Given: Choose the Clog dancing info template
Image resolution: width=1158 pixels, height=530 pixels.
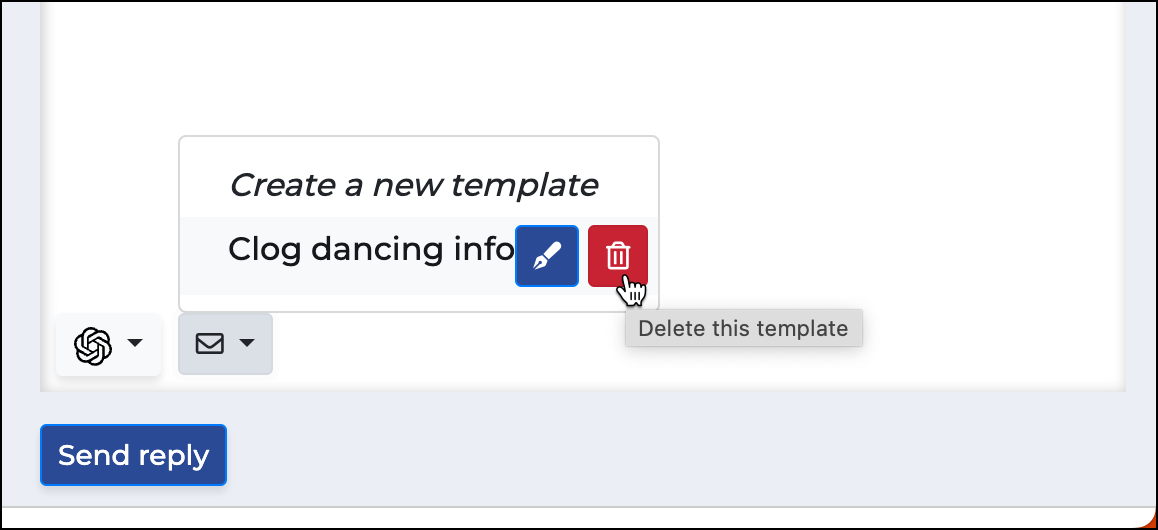Looking at the screenshot, I should [371, 249].
